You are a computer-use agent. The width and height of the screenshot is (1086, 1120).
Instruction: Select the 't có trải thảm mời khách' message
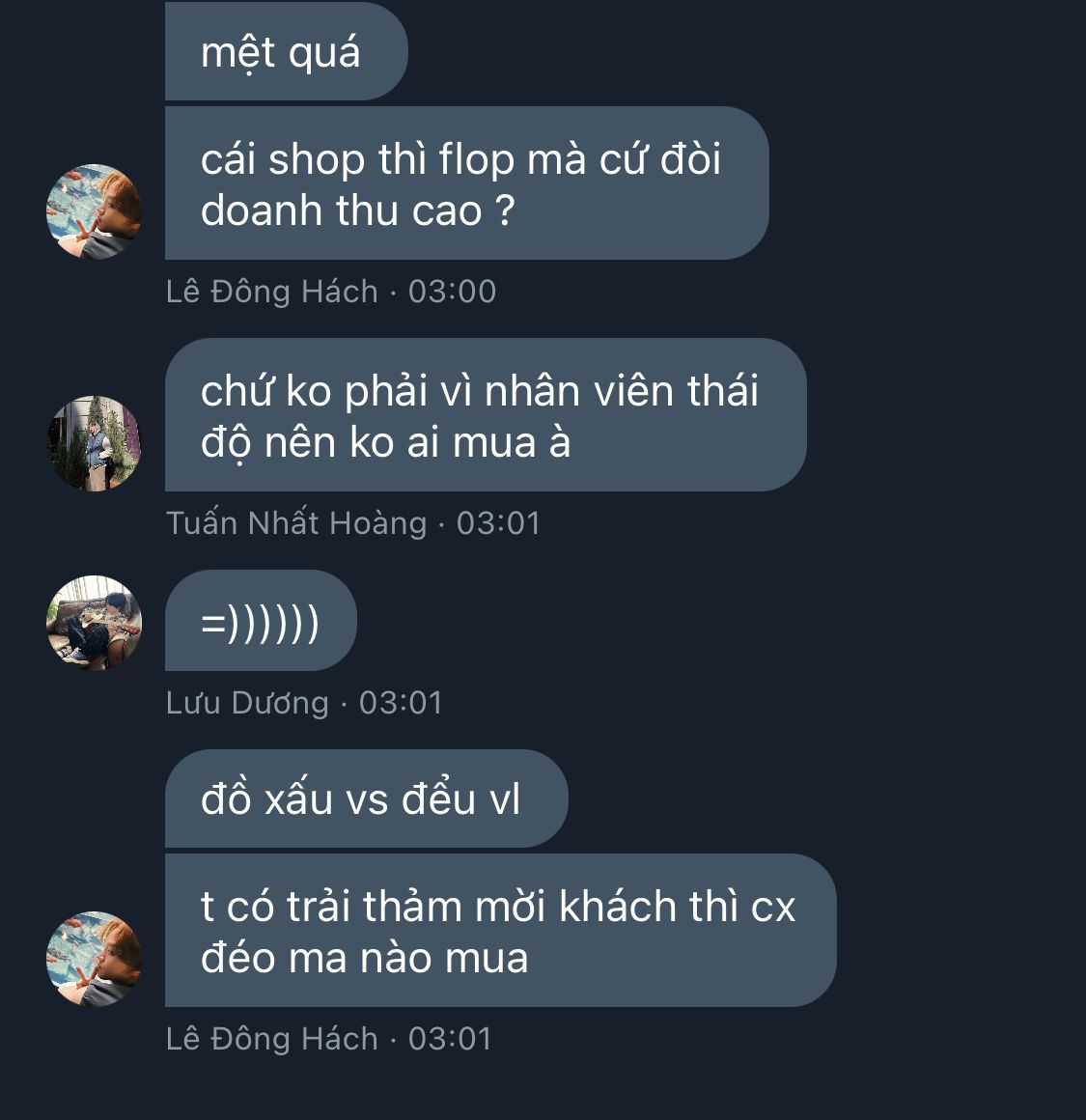(500, 930)
